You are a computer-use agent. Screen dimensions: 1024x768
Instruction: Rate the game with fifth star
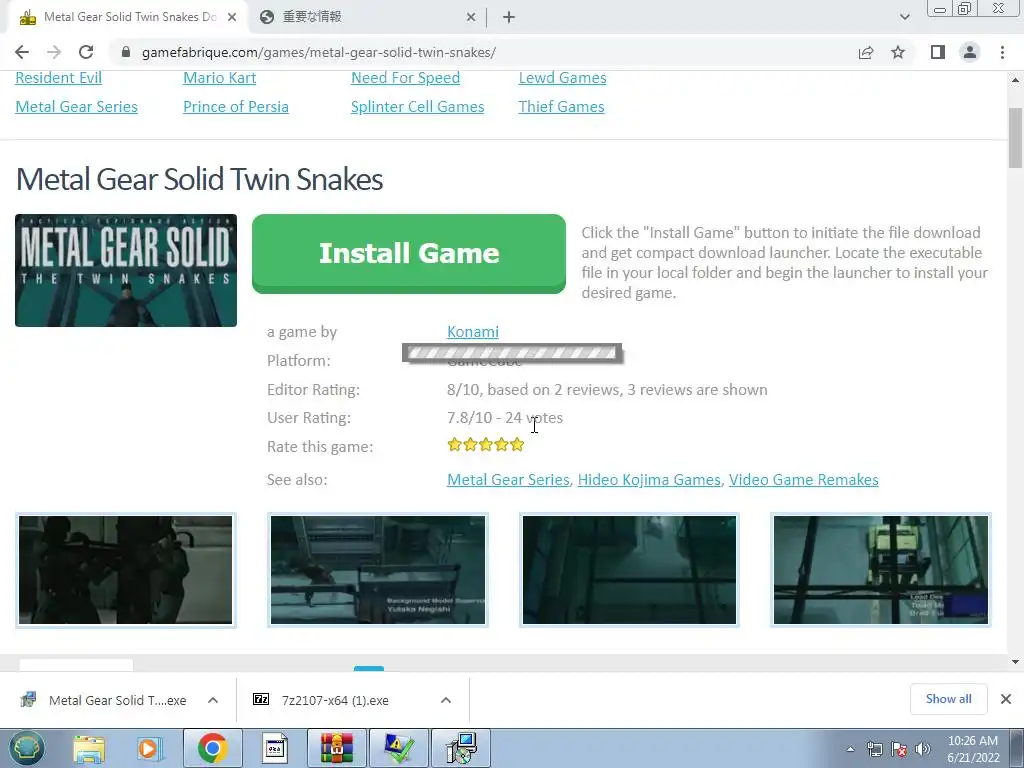click(517, 445)
